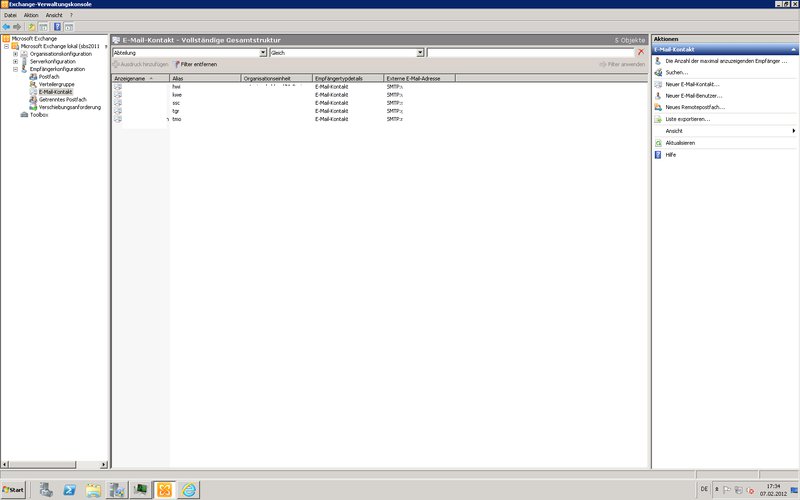The image size is (800, 500).
Task: Select E-Mail-Kontakt in the tree
Action: 56,92
